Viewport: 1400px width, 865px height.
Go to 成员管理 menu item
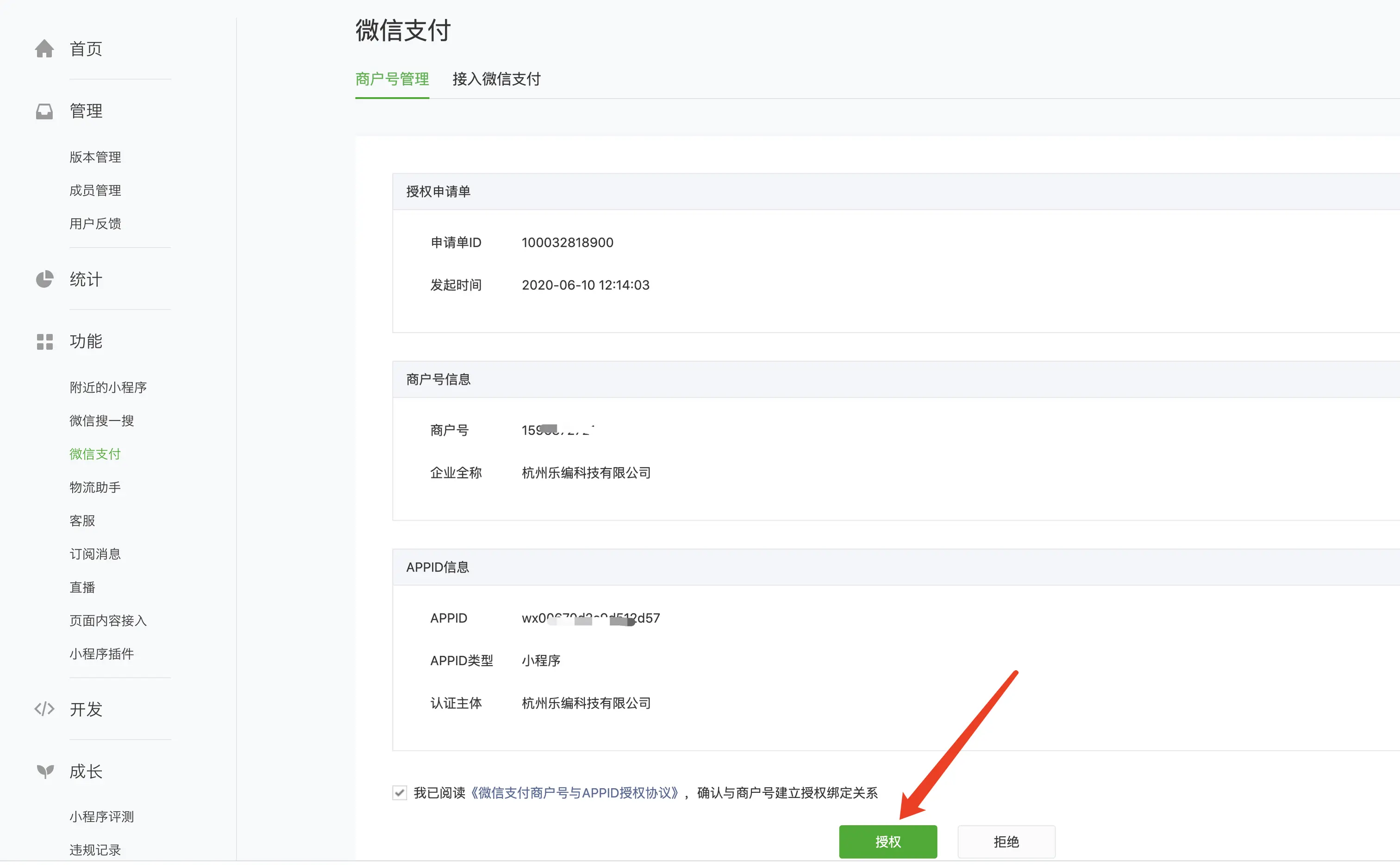click(95, 191)
